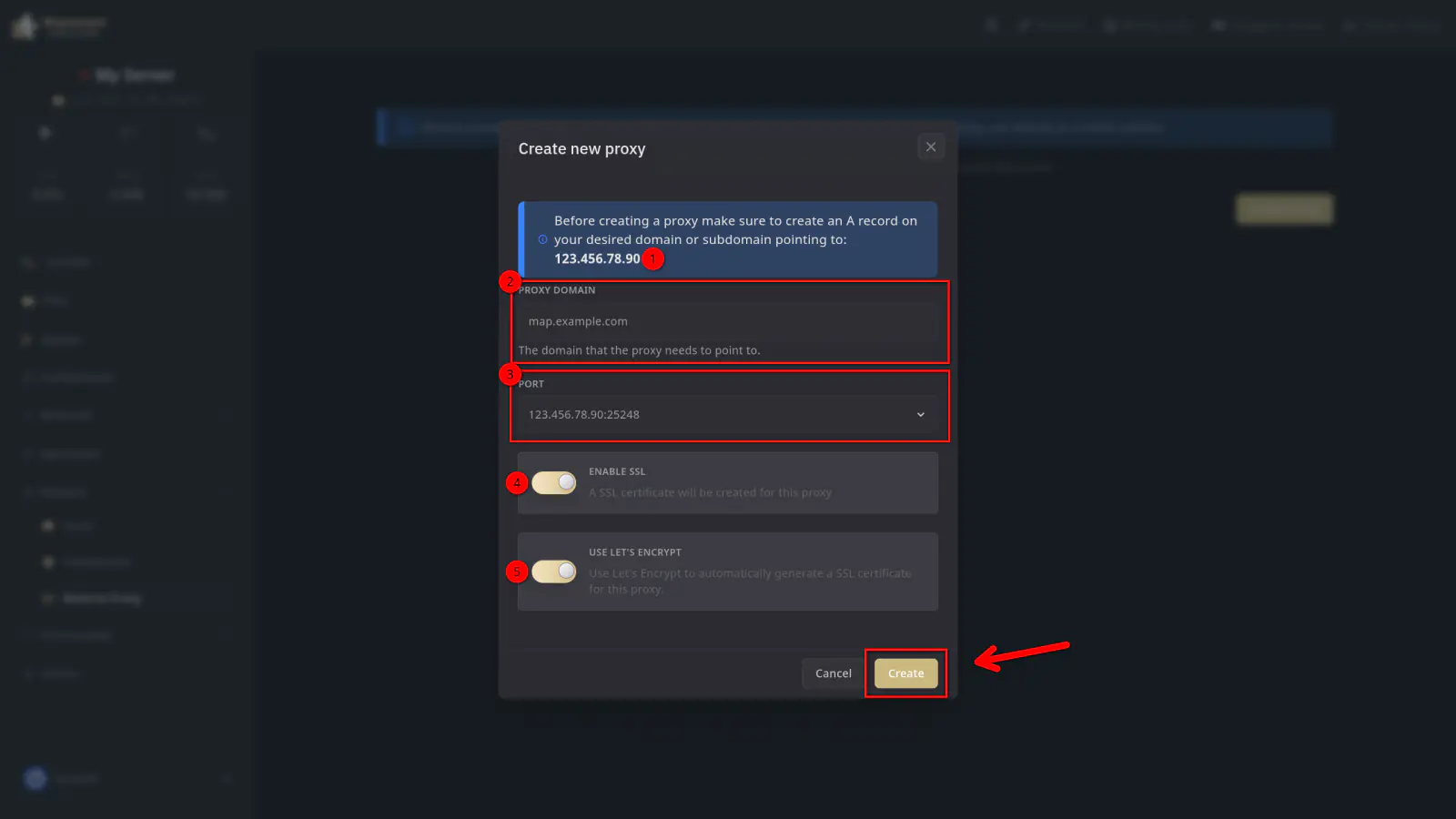This screenshot has width=1456, height=819.
Task: Click the red badge numbered 1
Action: click(x=652, y=259)
